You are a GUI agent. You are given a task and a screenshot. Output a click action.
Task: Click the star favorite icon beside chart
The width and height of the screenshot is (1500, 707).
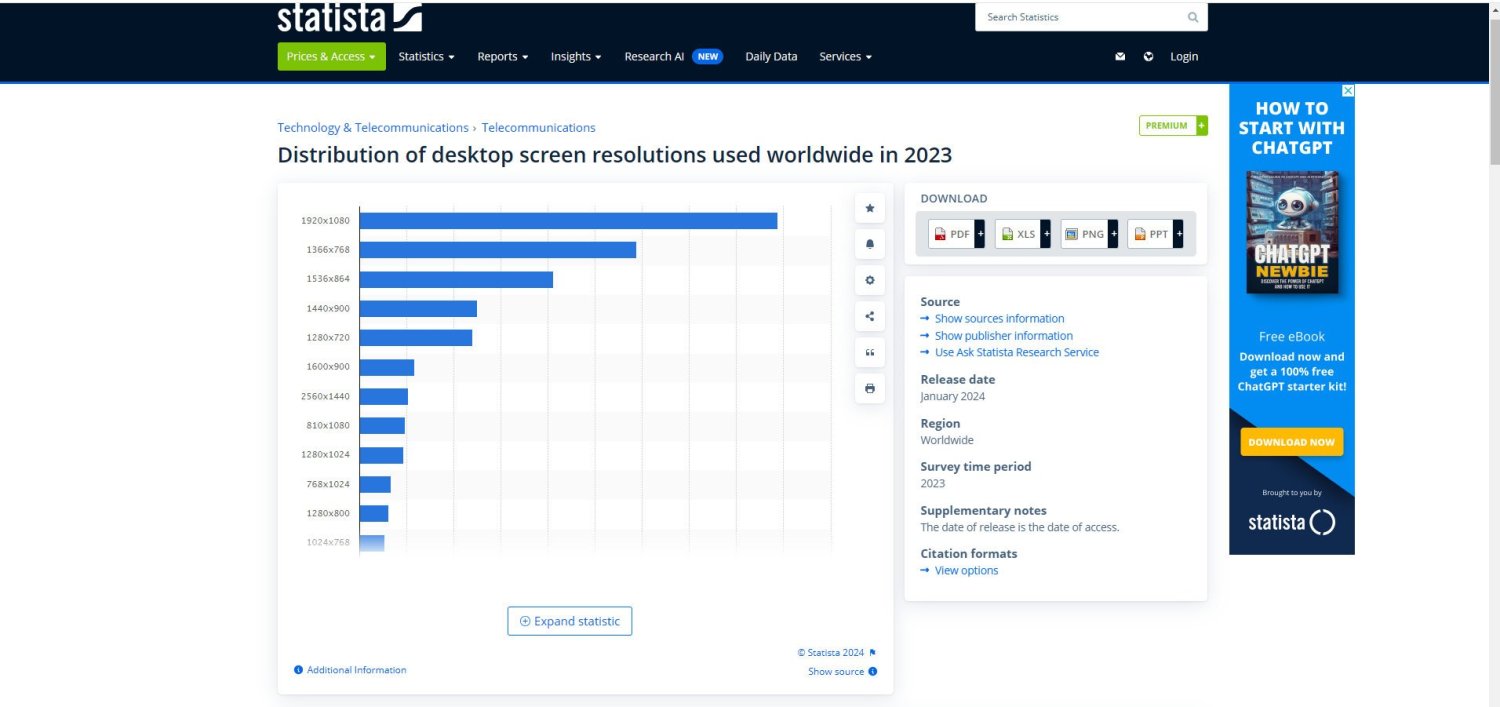[x=869, y=208]
